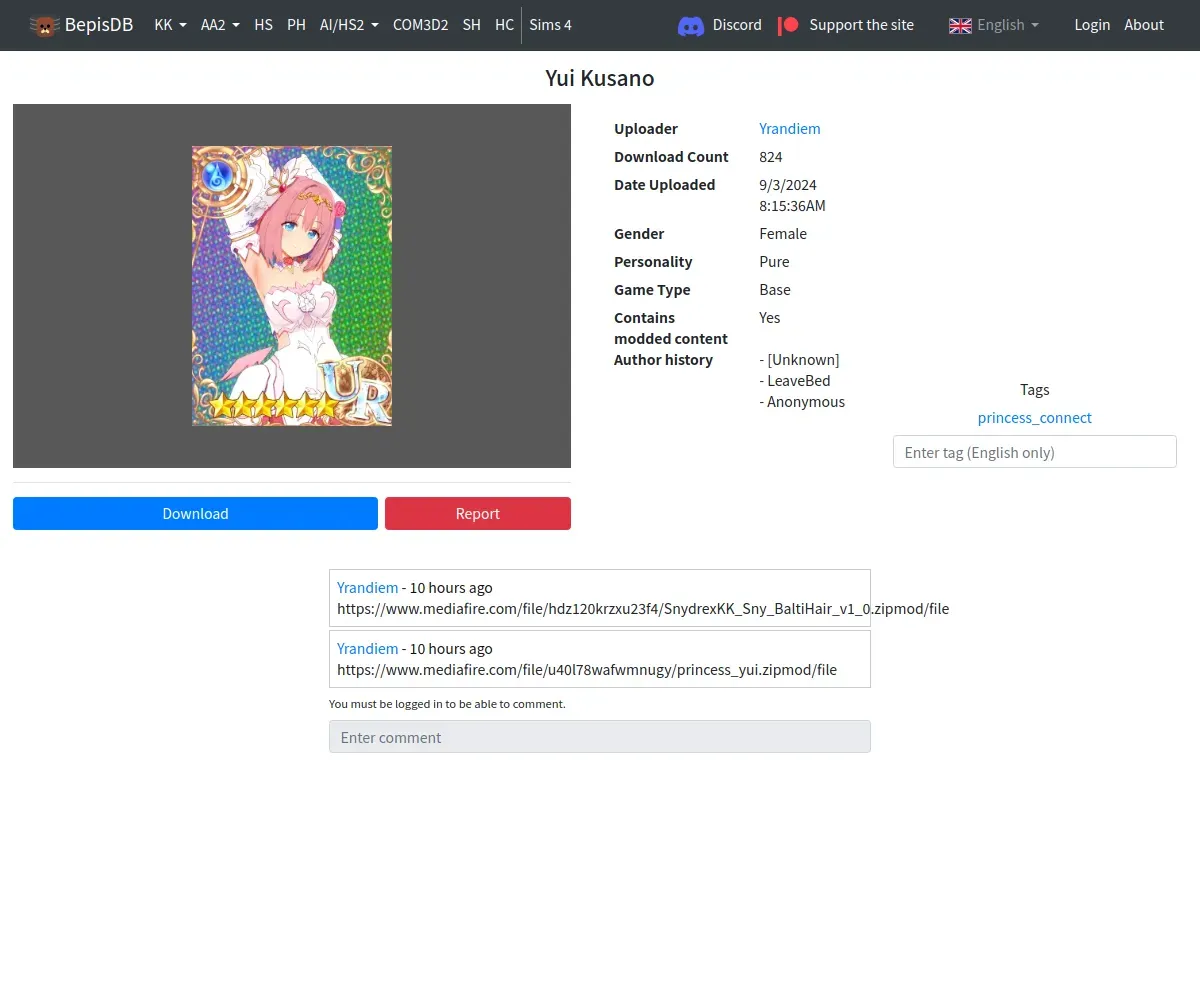The width and height of the screenshot is (1200, 1000).
Task: Click the personality value Pure
Action: coord(774,261)
